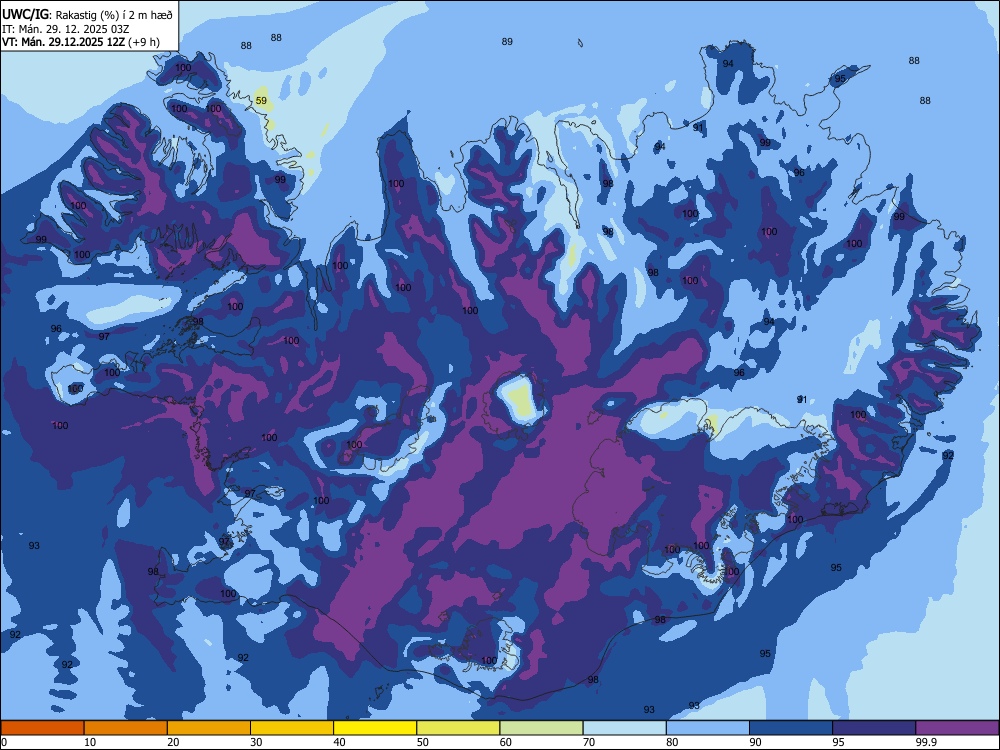
Task: Click the legend scale label '60'
Action: coord(506,742)
